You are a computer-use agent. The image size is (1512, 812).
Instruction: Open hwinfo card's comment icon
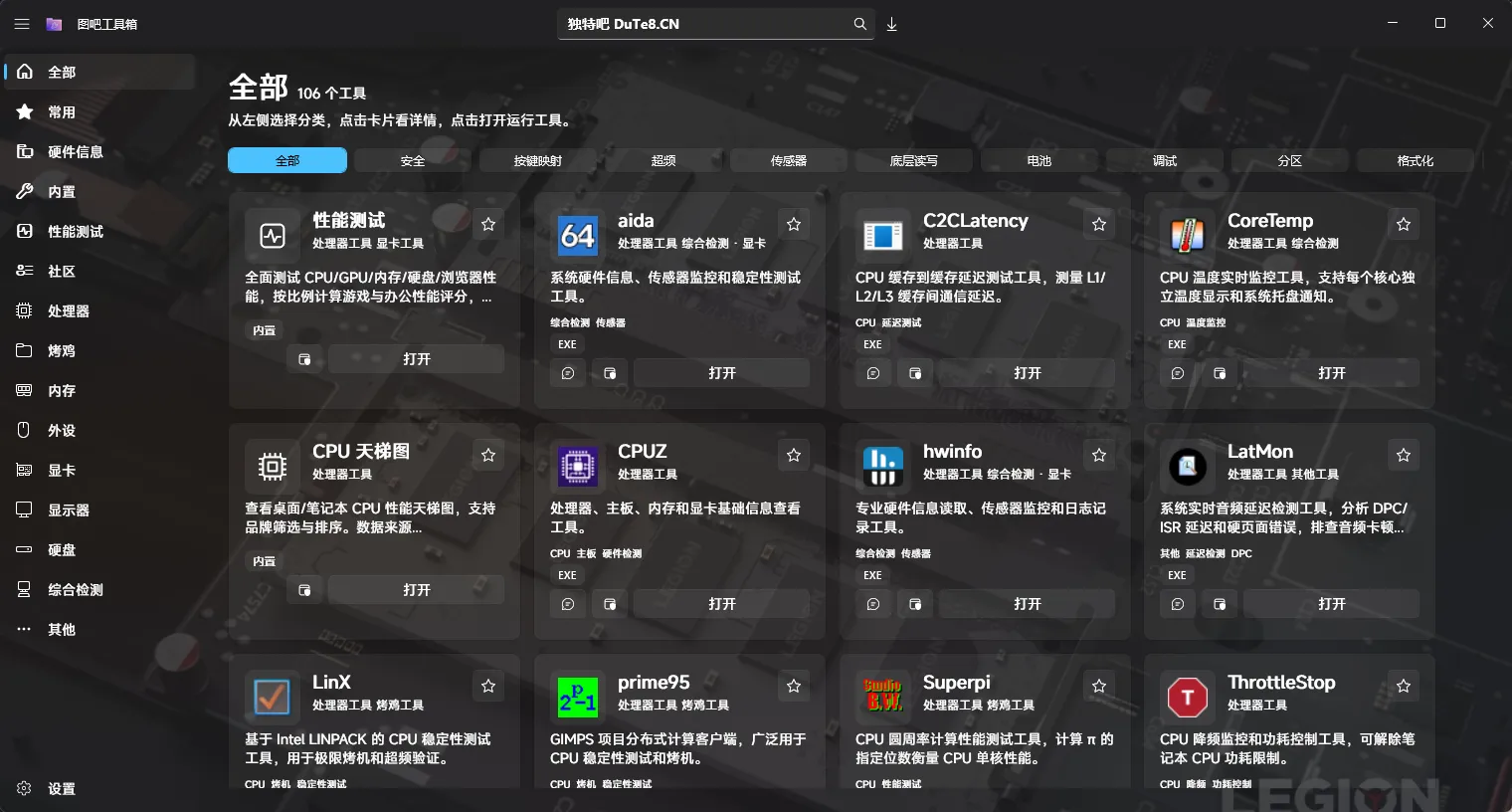873,604
